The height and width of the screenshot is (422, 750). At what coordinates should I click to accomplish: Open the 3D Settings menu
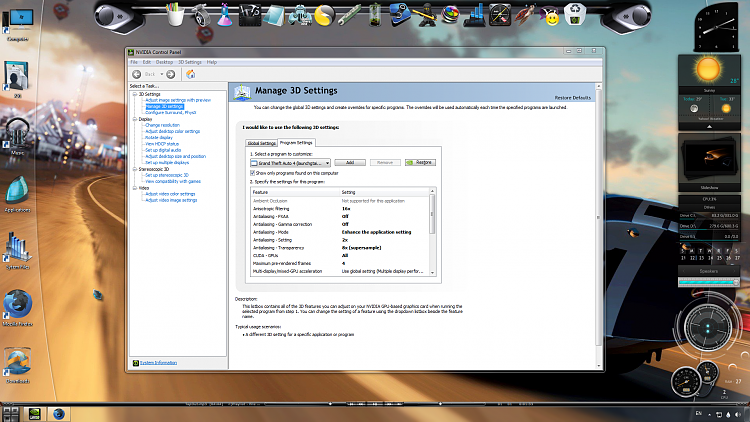pos(190,62)
